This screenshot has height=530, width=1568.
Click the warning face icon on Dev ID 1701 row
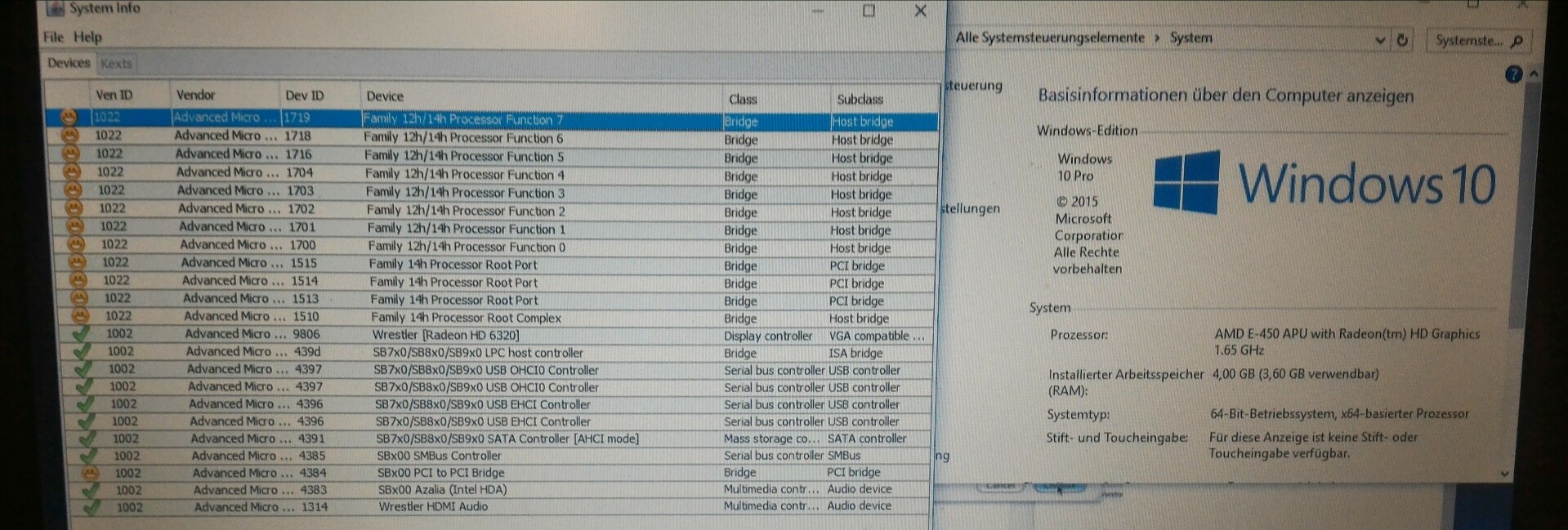click(x=75, y=226)
